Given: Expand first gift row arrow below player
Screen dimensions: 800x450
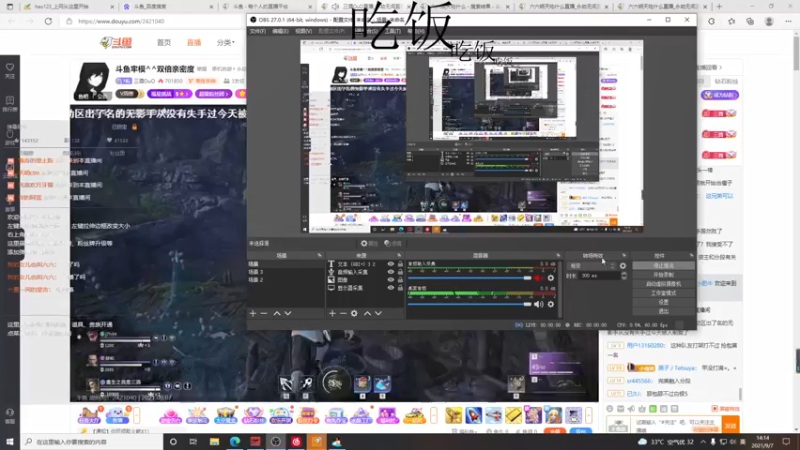Looking at the screenshot, I should coord(136,415).
